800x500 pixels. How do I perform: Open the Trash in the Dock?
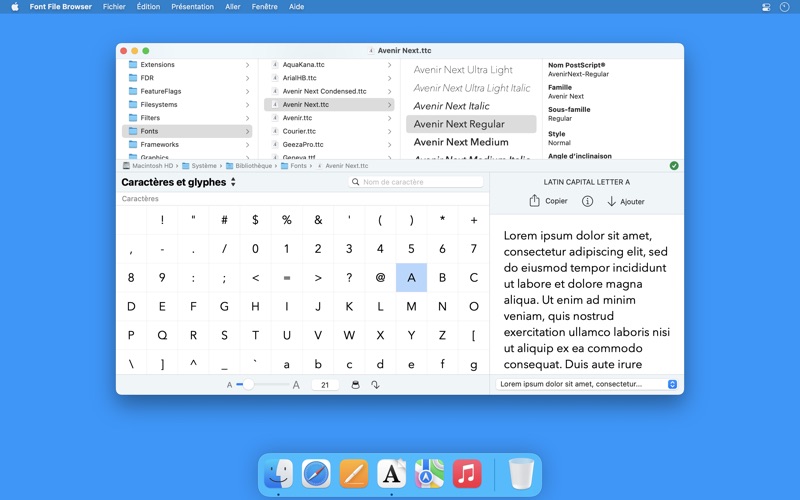coord(521,474)
